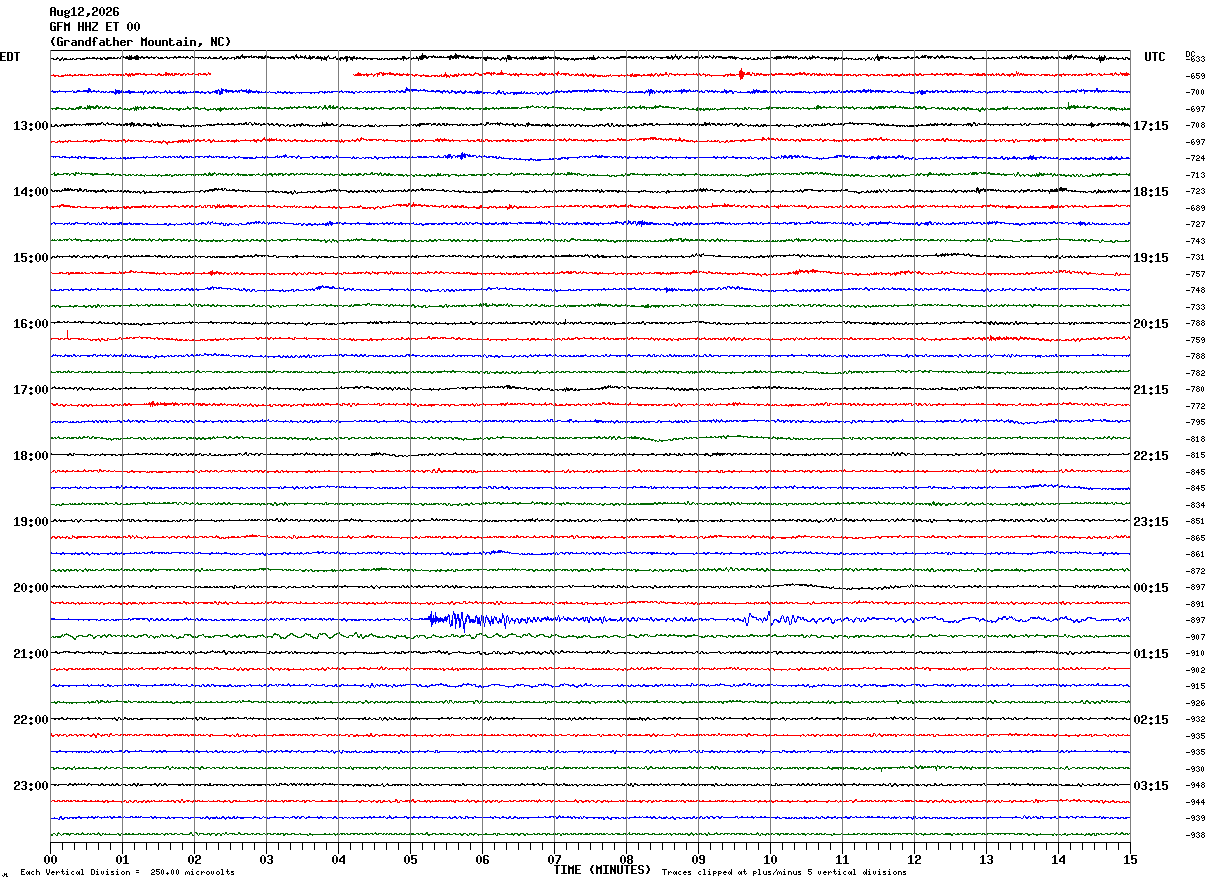Select the 17:15 UTC time label
This screenshot has width=1210, height=886.
pyautogui.click(x=1151, y=126)
